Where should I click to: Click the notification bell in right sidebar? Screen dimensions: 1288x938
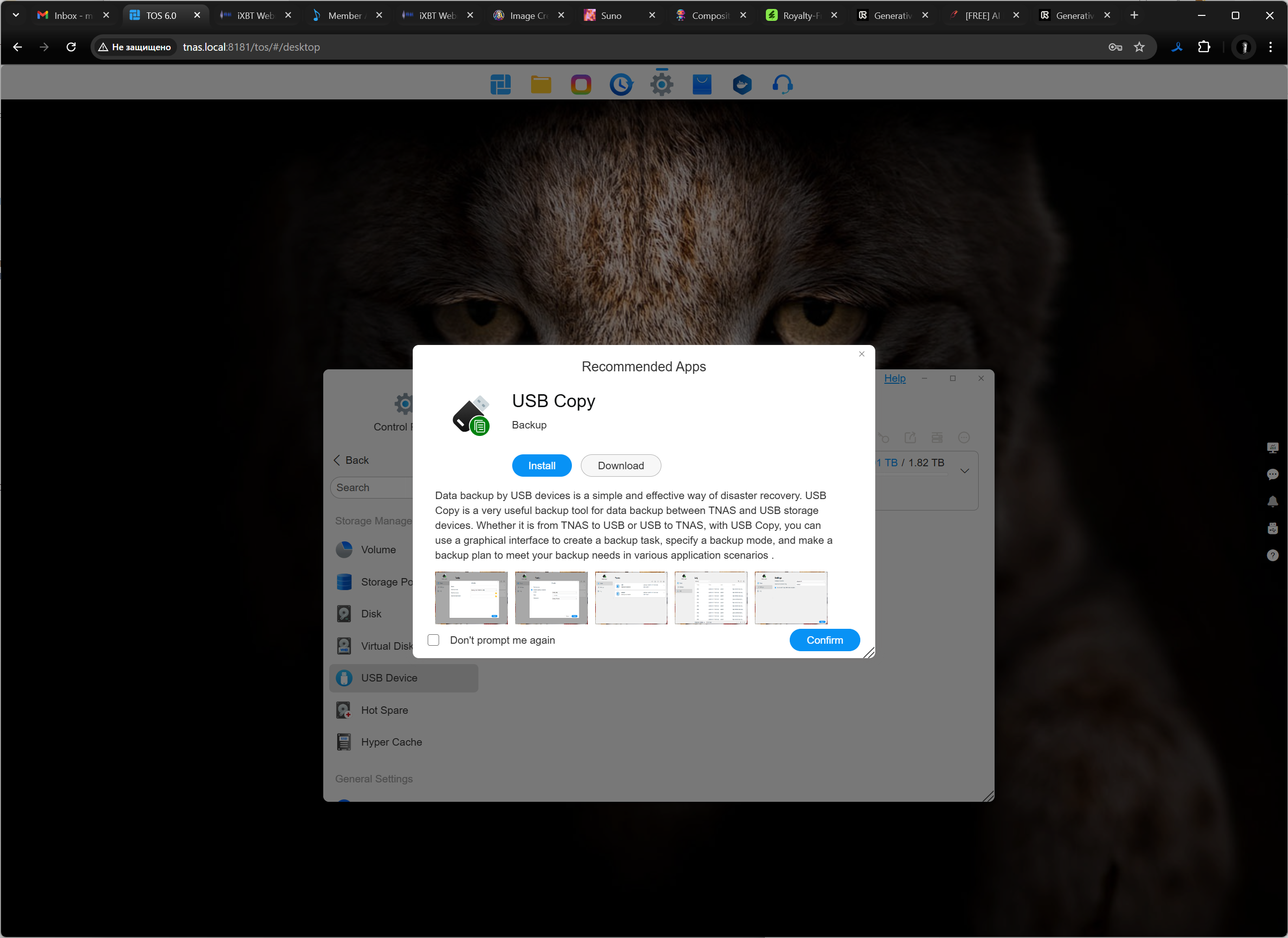[1272, 502]
